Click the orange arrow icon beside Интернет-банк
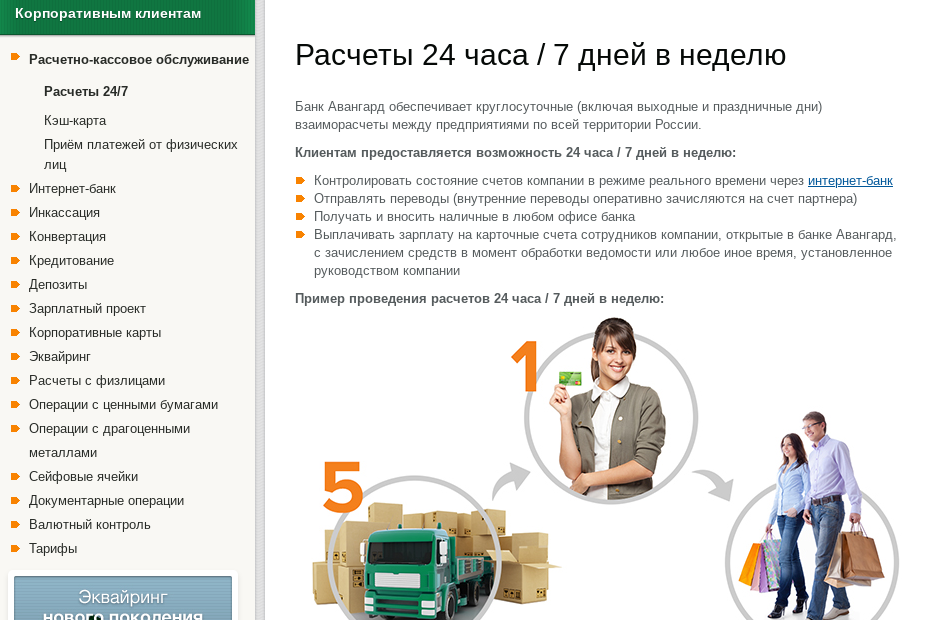This screenshot has height=620, width=928. click(x=17, y=188)
